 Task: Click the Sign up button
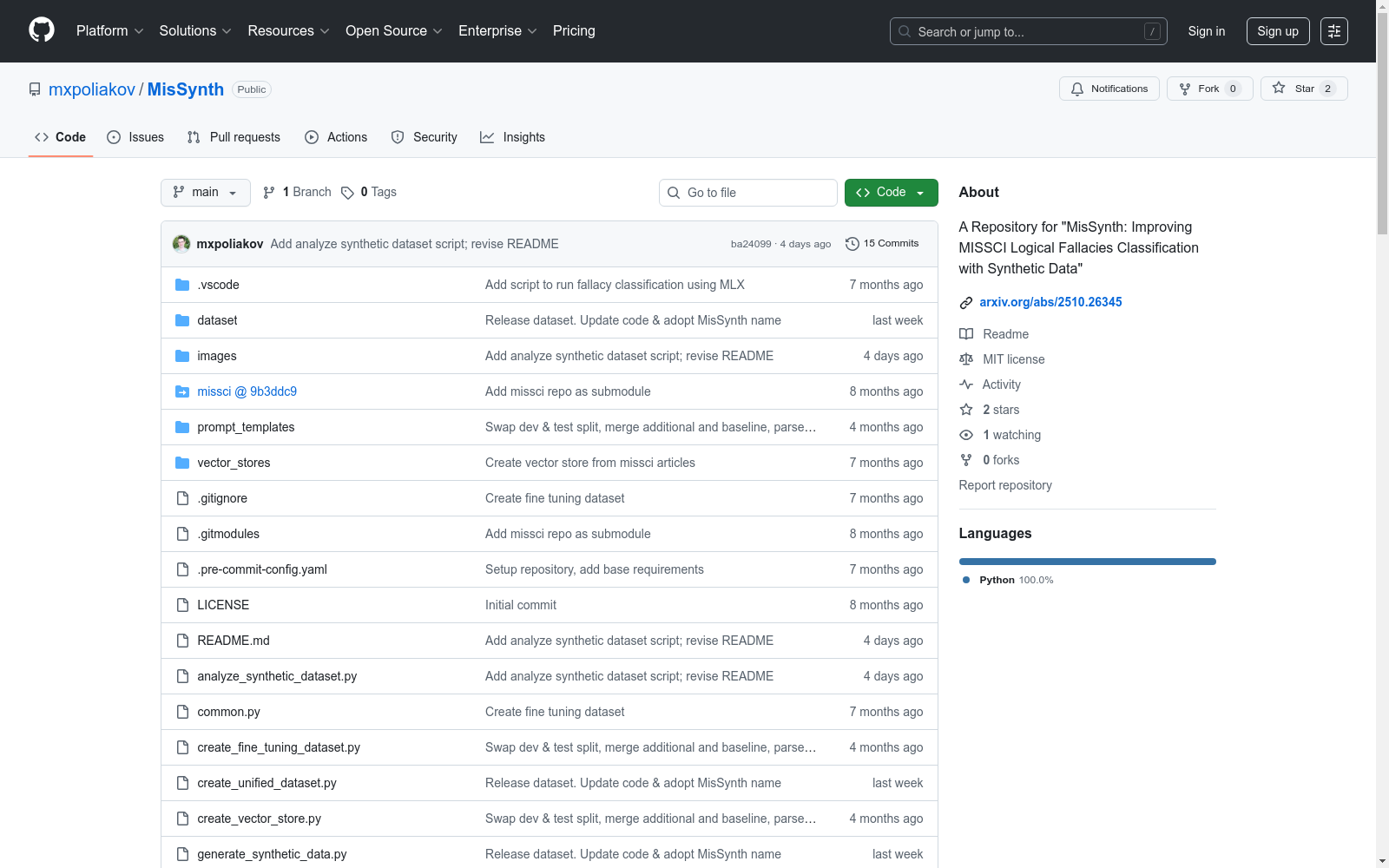pos(1278,31)
